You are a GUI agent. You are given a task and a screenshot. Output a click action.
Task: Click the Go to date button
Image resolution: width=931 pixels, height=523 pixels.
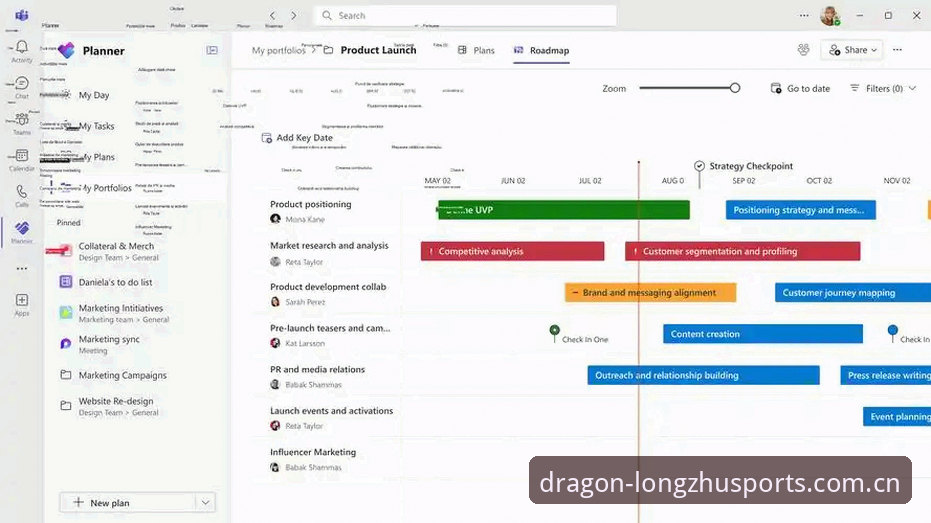point(800,88)
